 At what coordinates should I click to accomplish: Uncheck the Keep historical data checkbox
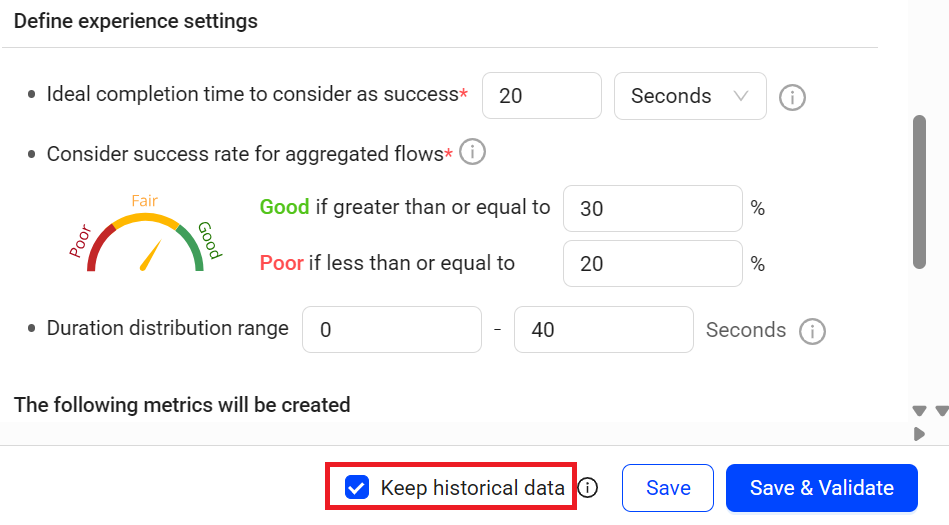356,487
